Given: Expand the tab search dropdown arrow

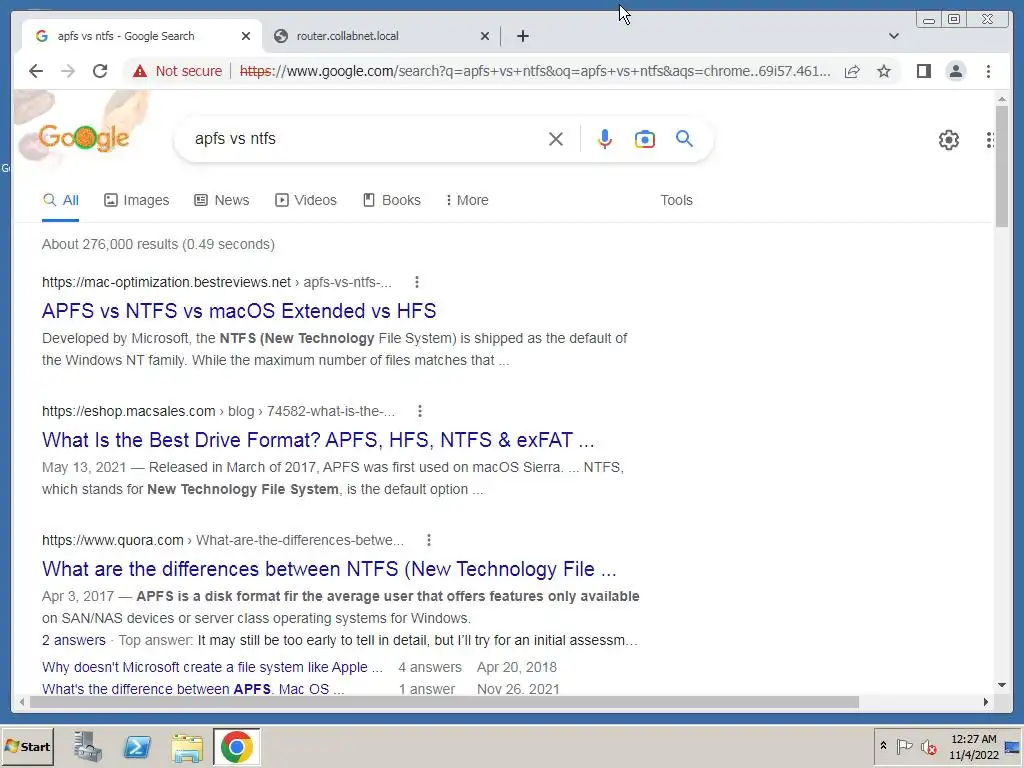Looking at the screenshot, I should (893, 36).
